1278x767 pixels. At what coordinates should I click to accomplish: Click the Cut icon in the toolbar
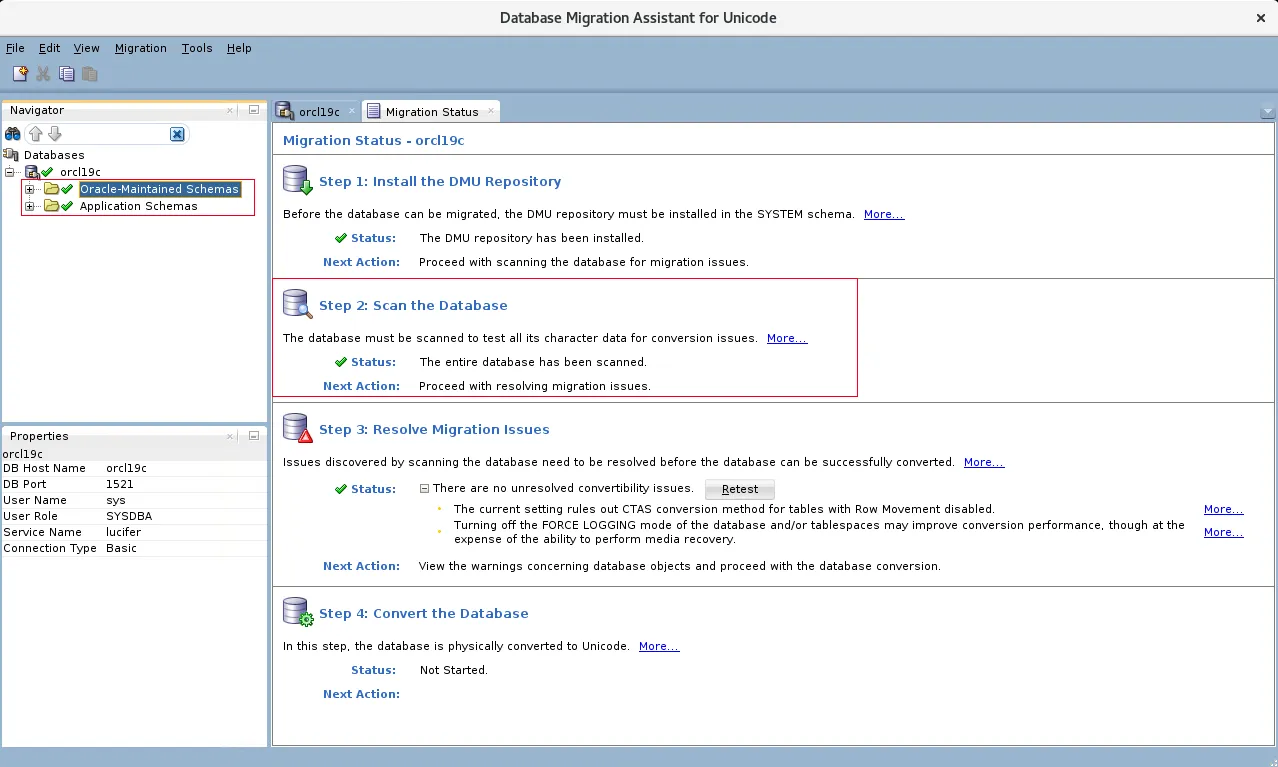pyautogui.click(x=42, y=73)
